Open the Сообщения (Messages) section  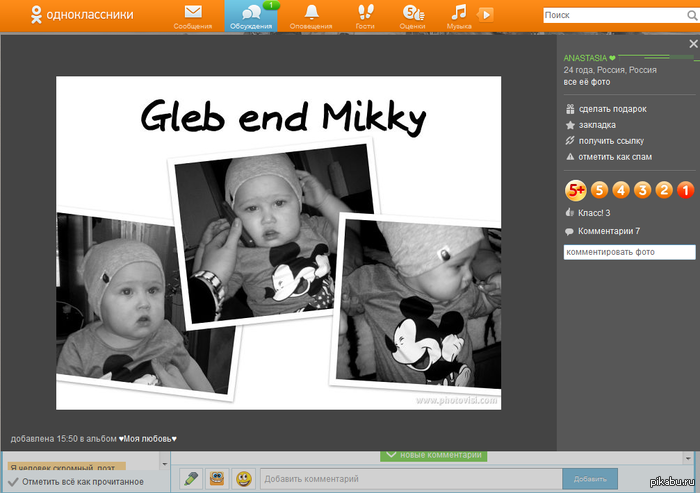(x=193, y=16)
